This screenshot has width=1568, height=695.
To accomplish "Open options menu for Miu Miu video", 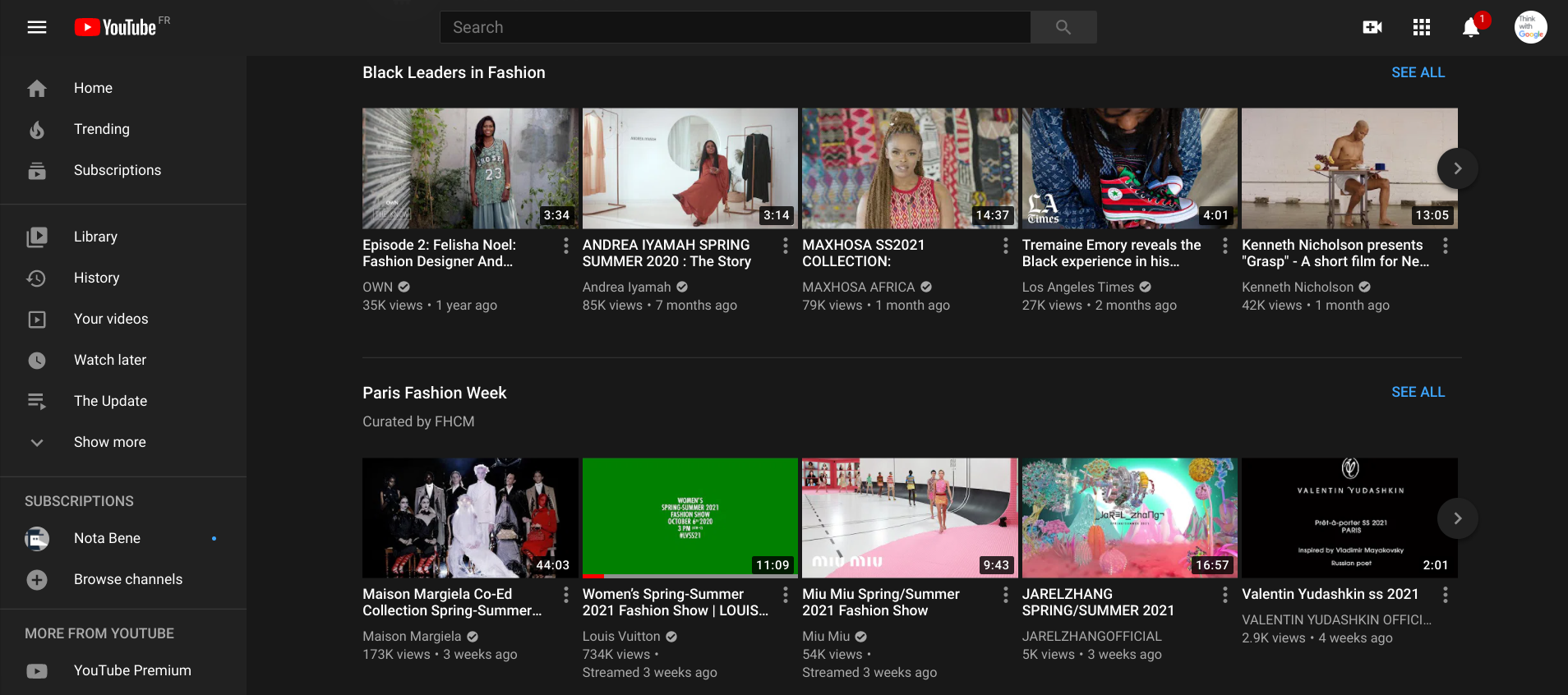I will click(x=1006, y=594).
